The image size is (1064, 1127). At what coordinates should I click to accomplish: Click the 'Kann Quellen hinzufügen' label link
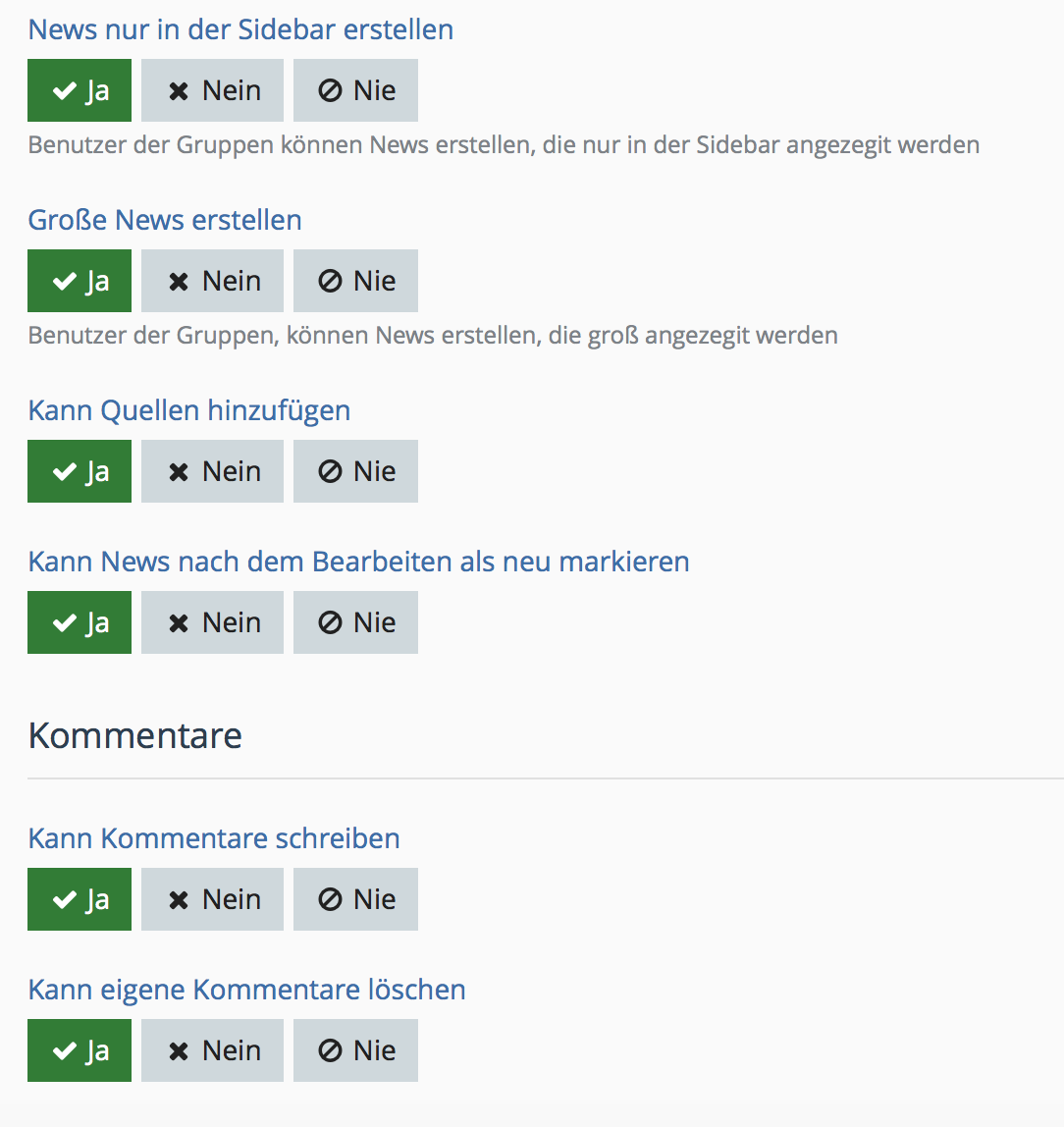189,410
